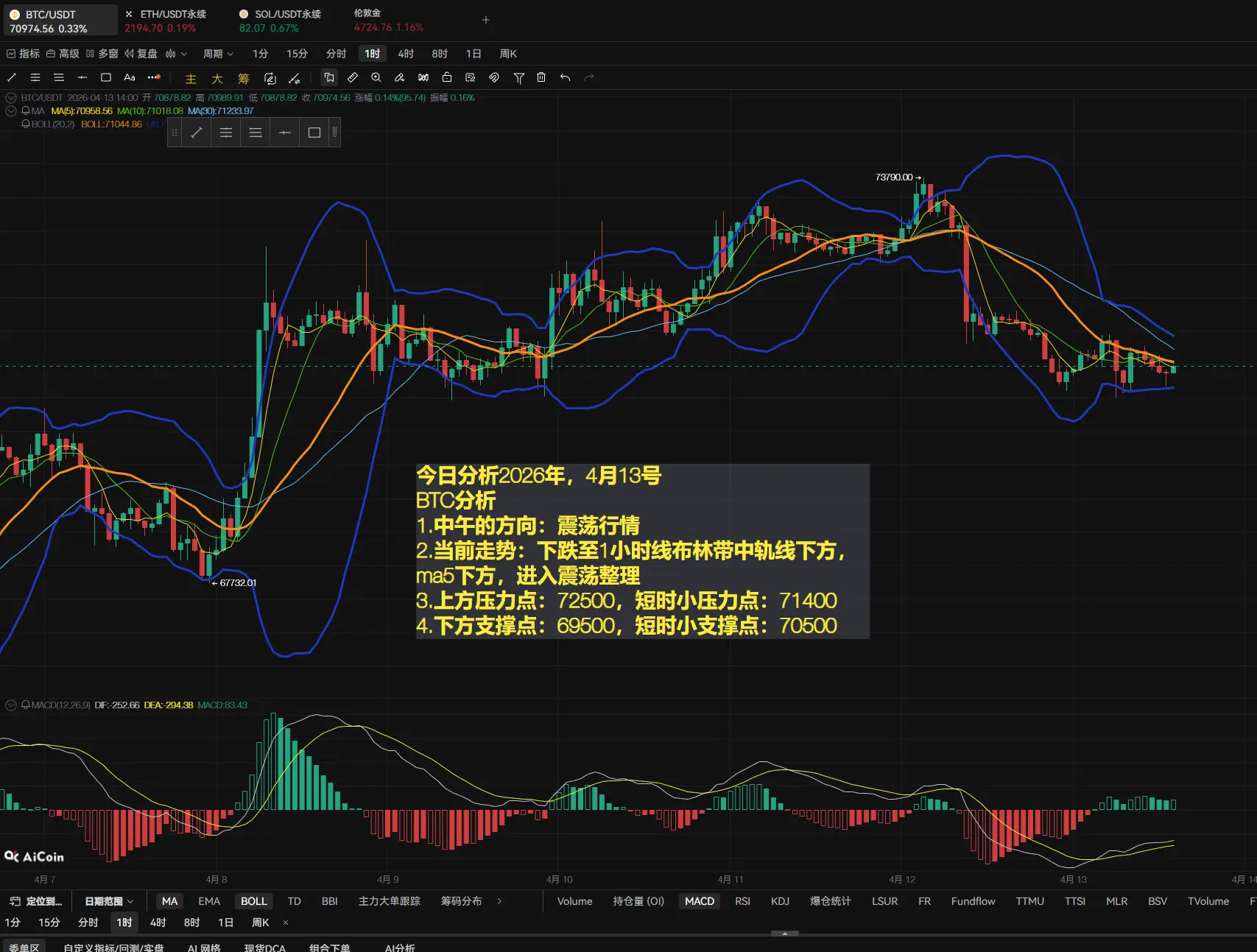This screenshot has height=952, width=1257.
Task: Open the chart type dropdown beside 复盘
Action: (176, 54)
